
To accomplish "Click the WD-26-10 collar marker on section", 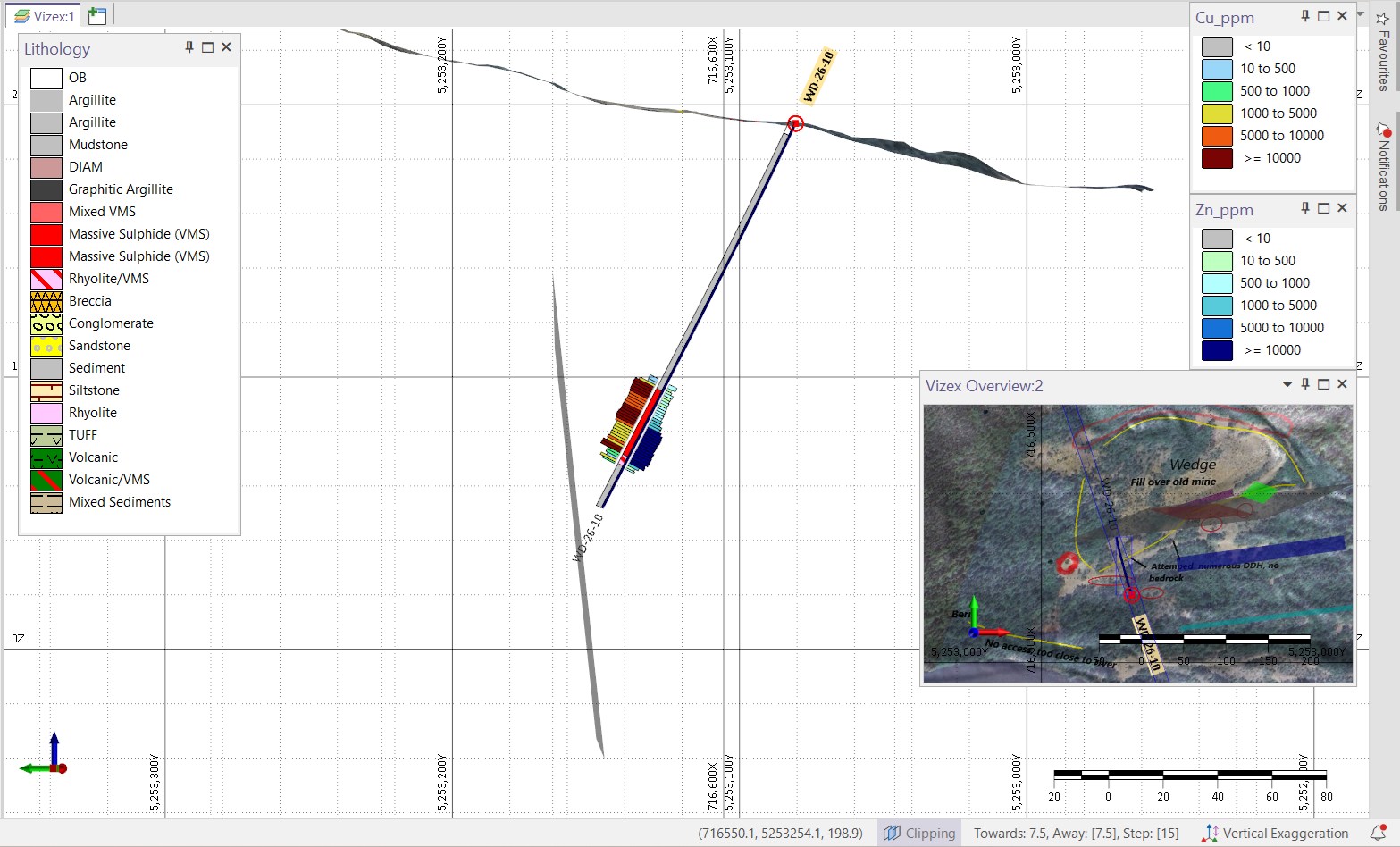I will (795, 123).
